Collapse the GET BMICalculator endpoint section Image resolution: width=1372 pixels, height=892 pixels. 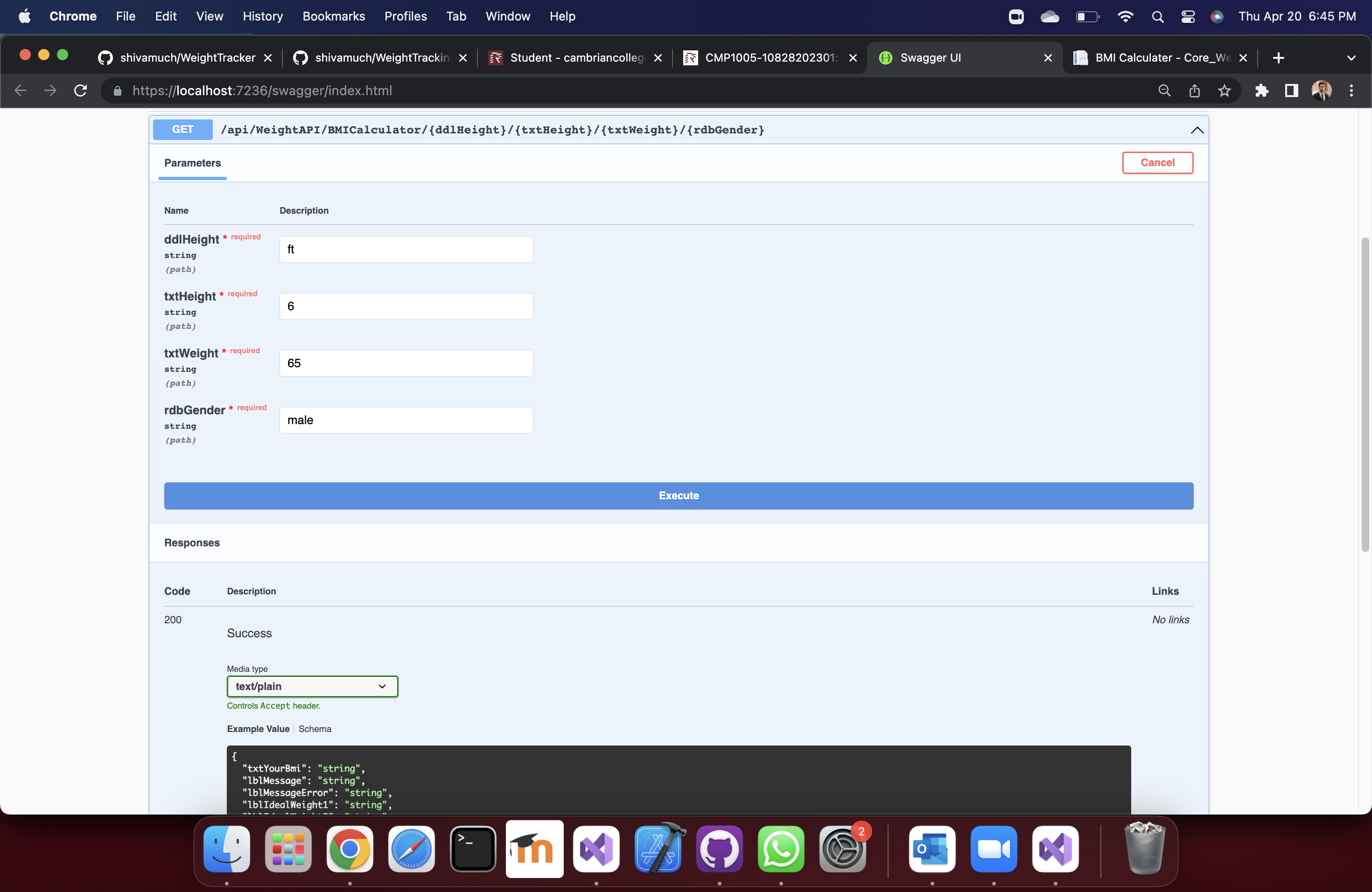click(1197, 130)
